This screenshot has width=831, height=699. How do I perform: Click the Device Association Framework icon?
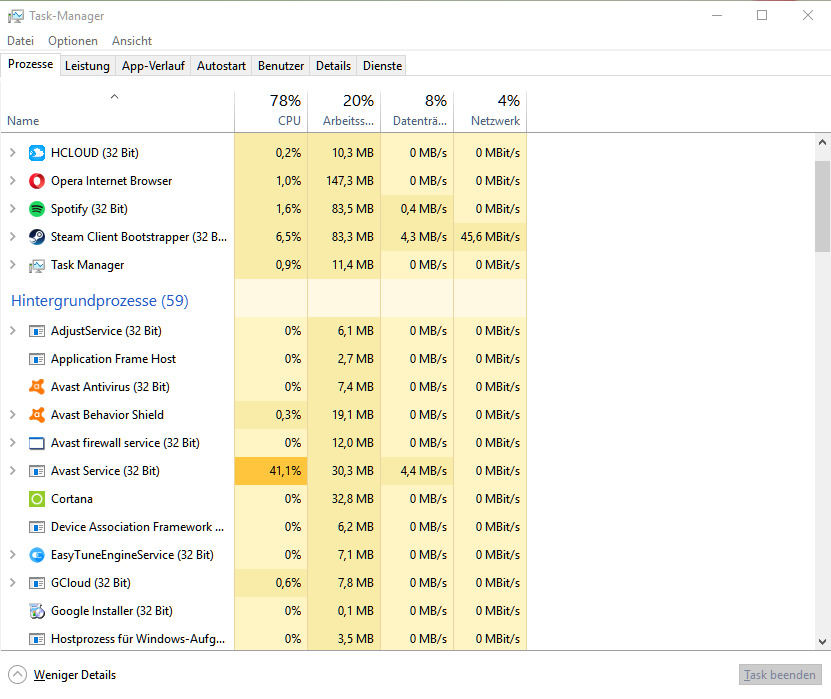tap(37, 527)
